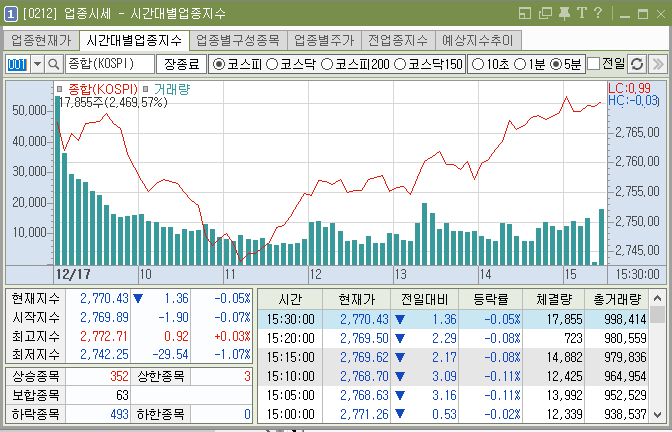Open the sector code dropdown arrow
Image resolution: width=672 pixels, height=432 pixels.
point(38,64)
